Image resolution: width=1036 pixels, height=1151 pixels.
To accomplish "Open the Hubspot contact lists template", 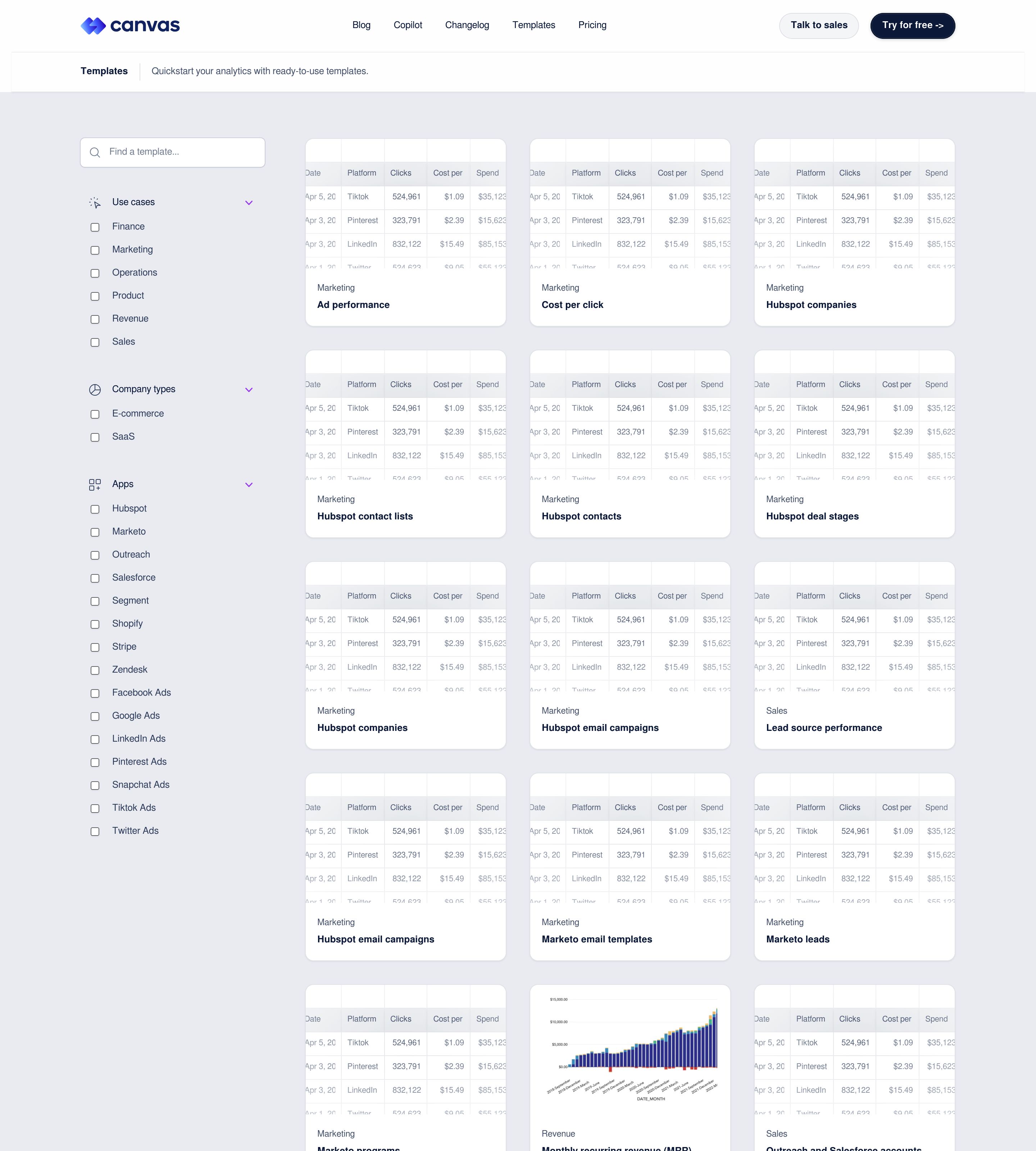I will point(405,444).
